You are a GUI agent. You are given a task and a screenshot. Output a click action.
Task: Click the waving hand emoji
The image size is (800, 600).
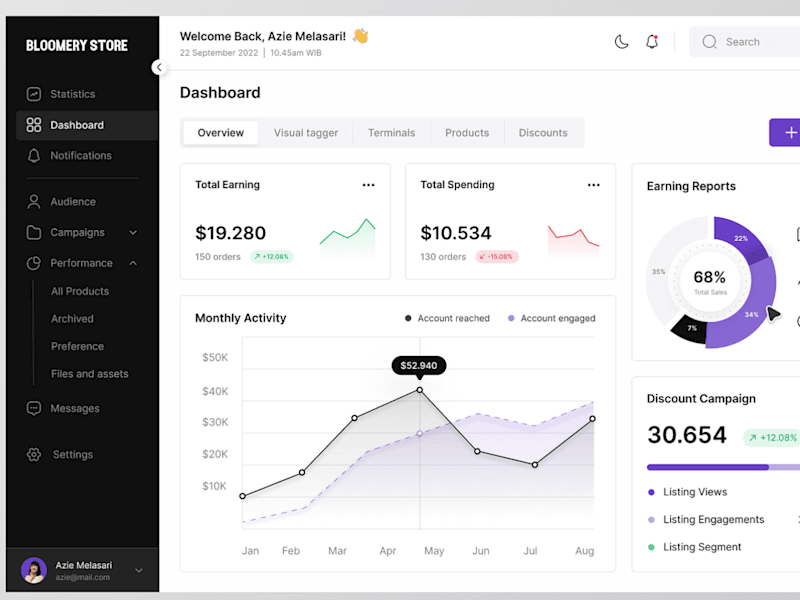pos(361,36)
